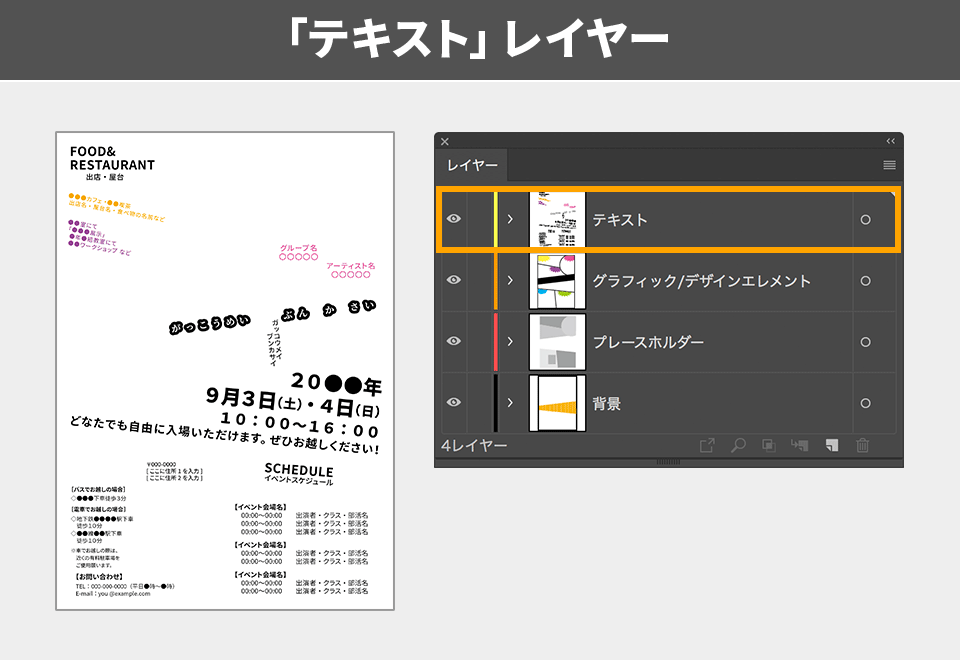Click the アーティスト名 pink text
This screenshot has width=960, height=660.
click(351, 266)
